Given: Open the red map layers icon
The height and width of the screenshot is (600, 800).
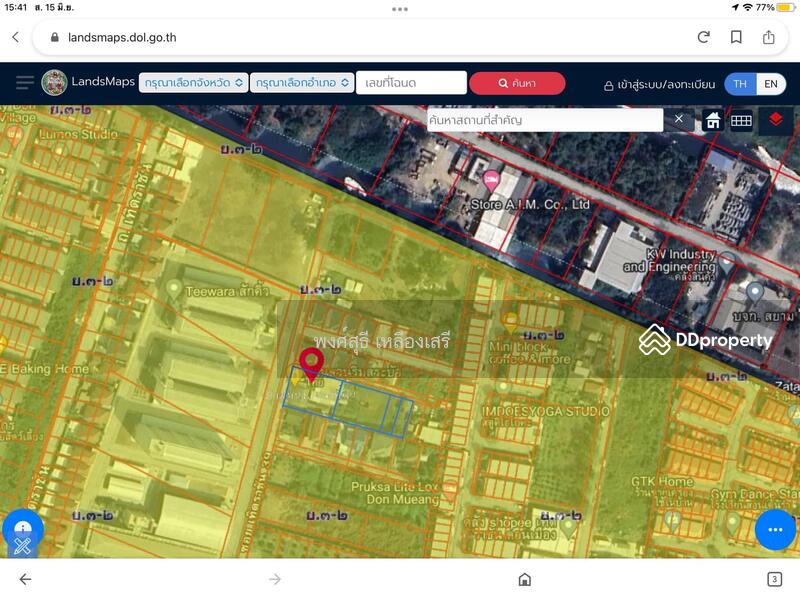Looking at the screenshot, I should click(x=775, y=120).
